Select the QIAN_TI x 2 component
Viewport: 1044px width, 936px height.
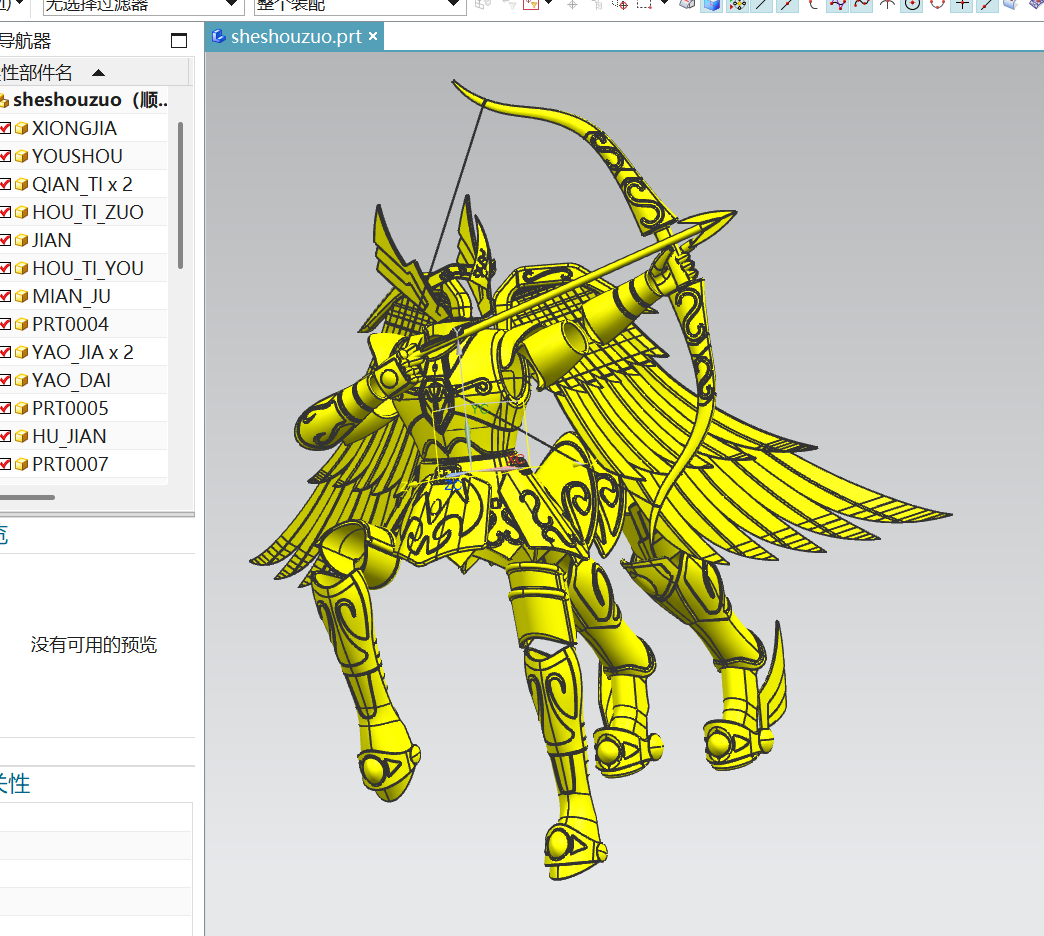(82, 184)
